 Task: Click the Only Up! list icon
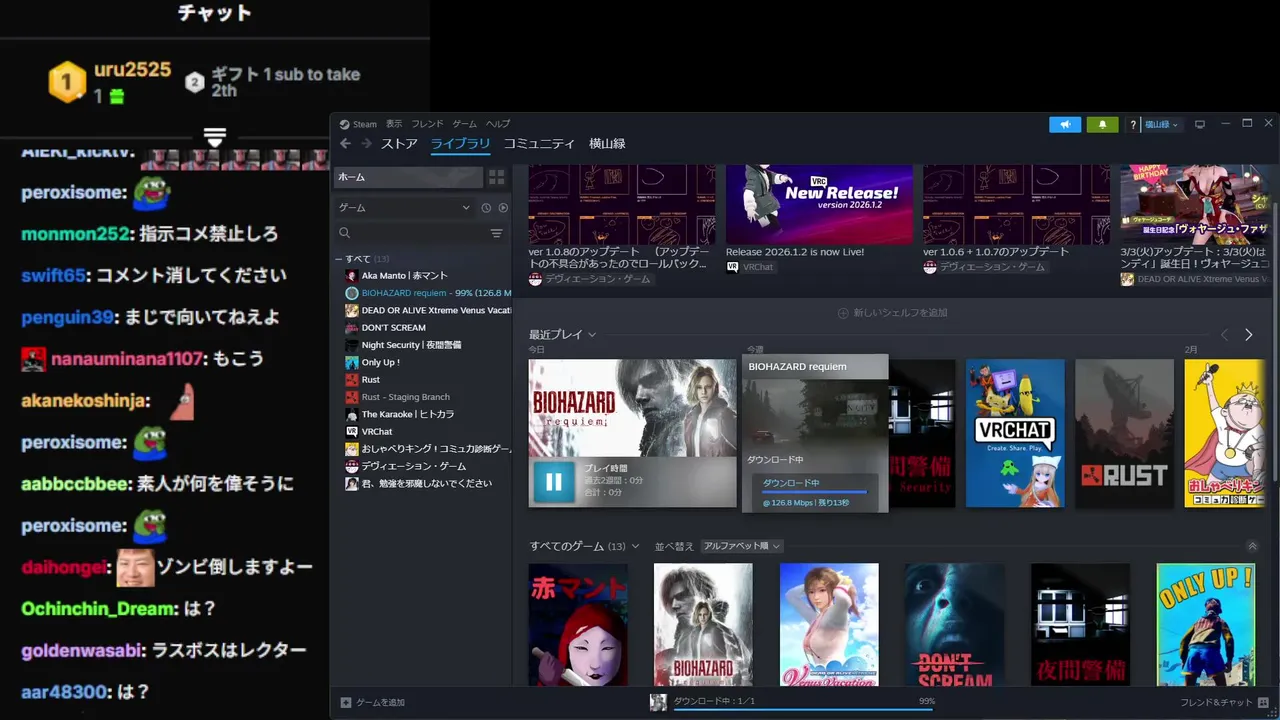click(351, 363)
